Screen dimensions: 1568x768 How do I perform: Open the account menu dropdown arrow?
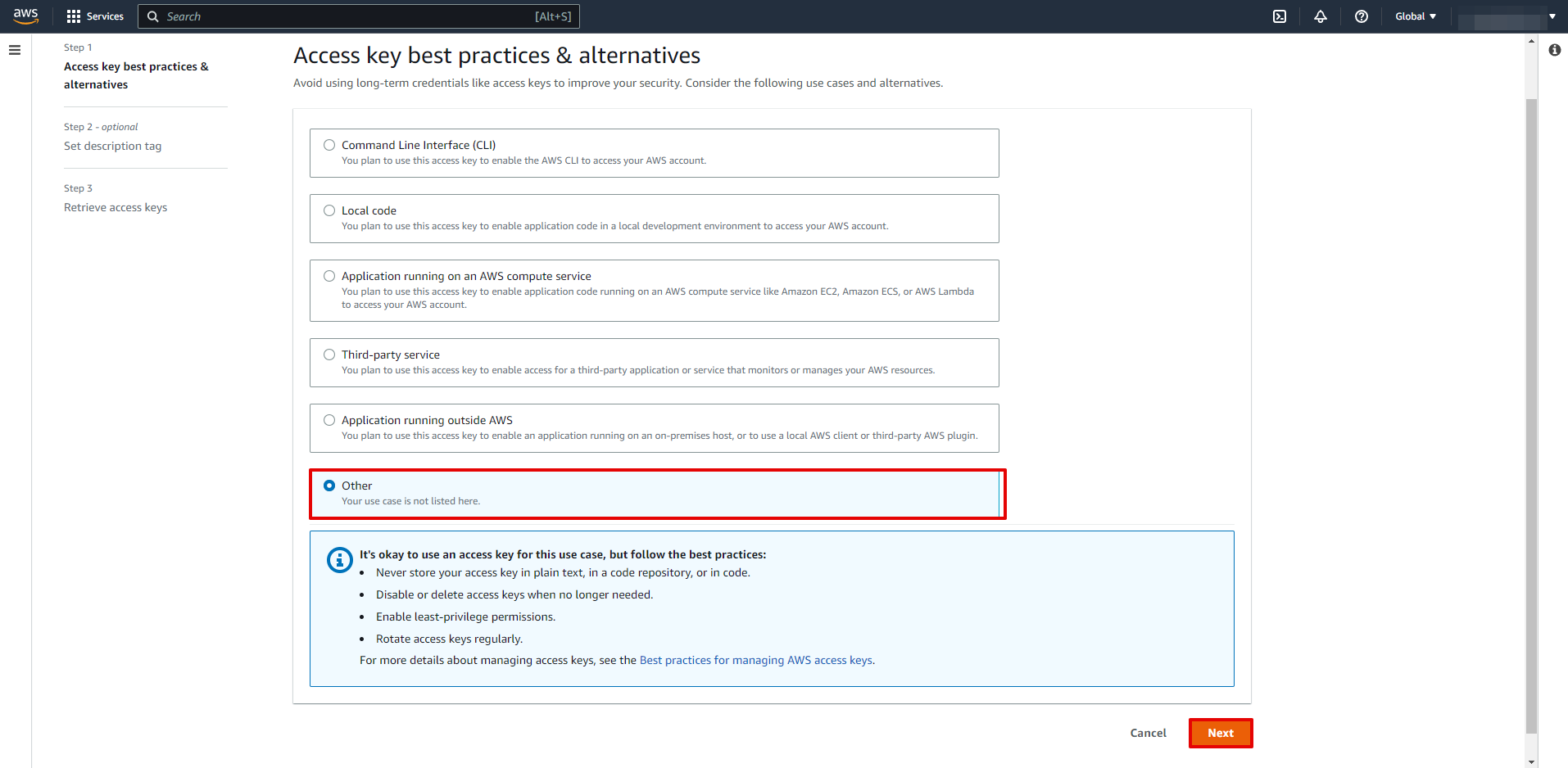[1552, 16]
